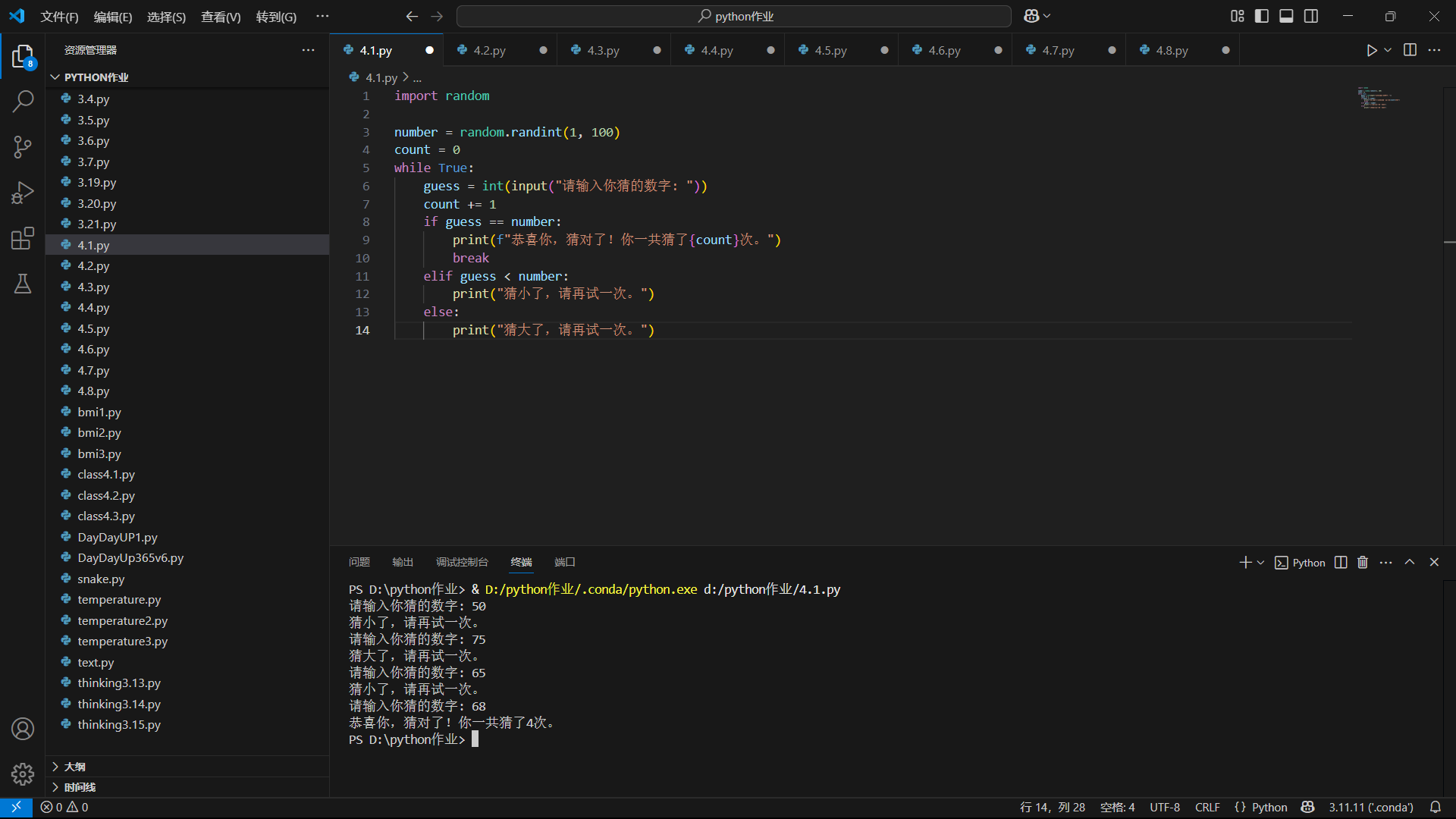The height and width of the screenshot is (819, 1456).
Task: Open the new terminal launch profile dropdown
Action: (1260, 563)
